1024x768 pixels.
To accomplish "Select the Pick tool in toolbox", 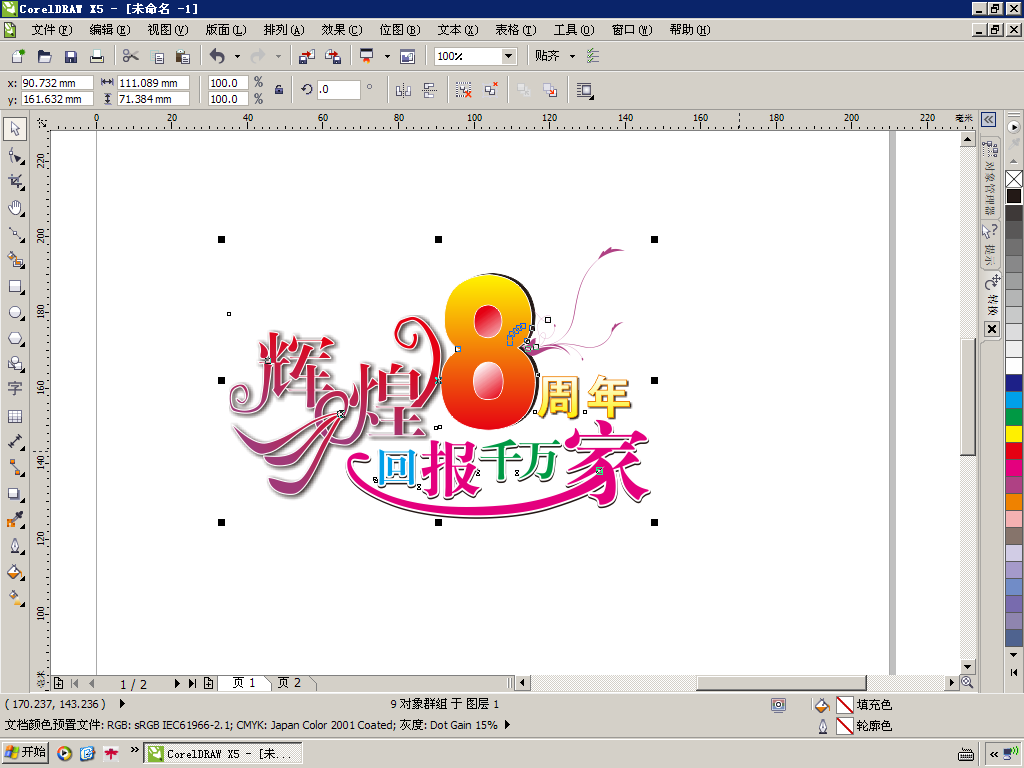I will pyautogui.click(x=15, y=129).
